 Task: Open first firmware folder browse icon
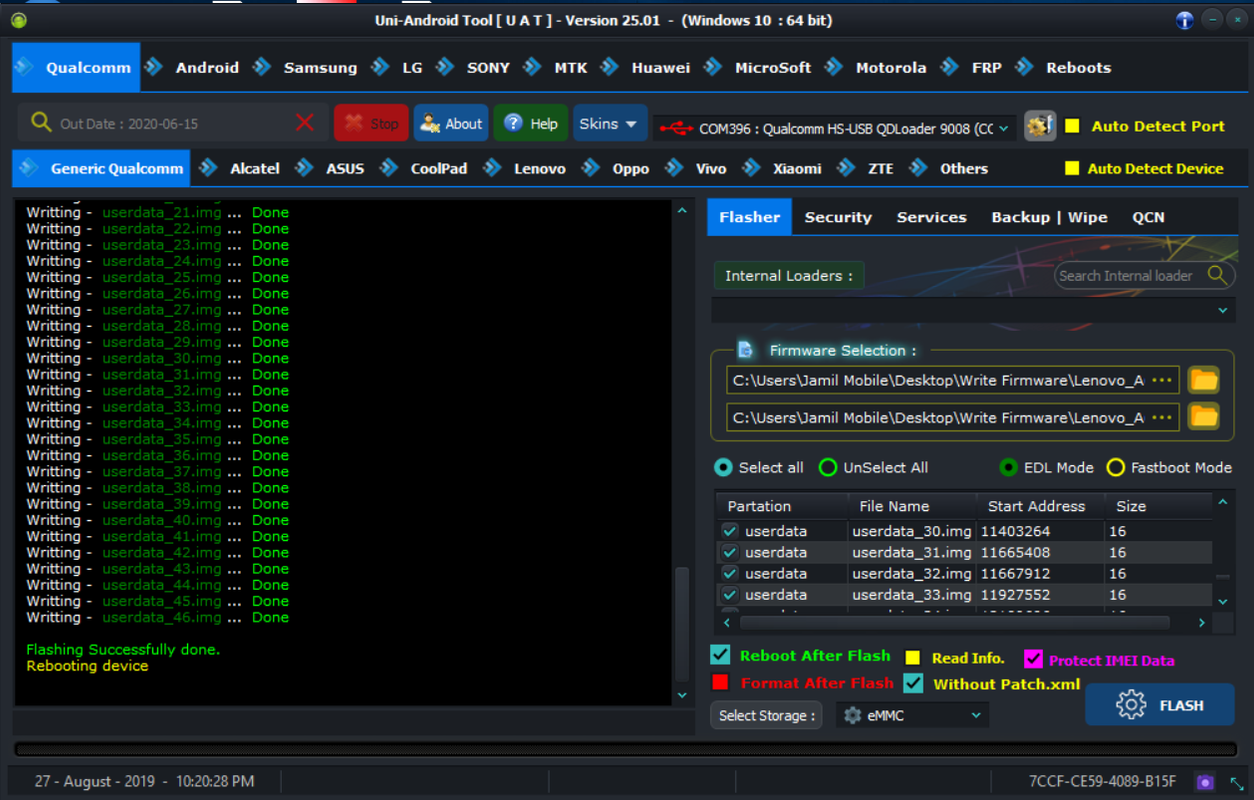1204,380
